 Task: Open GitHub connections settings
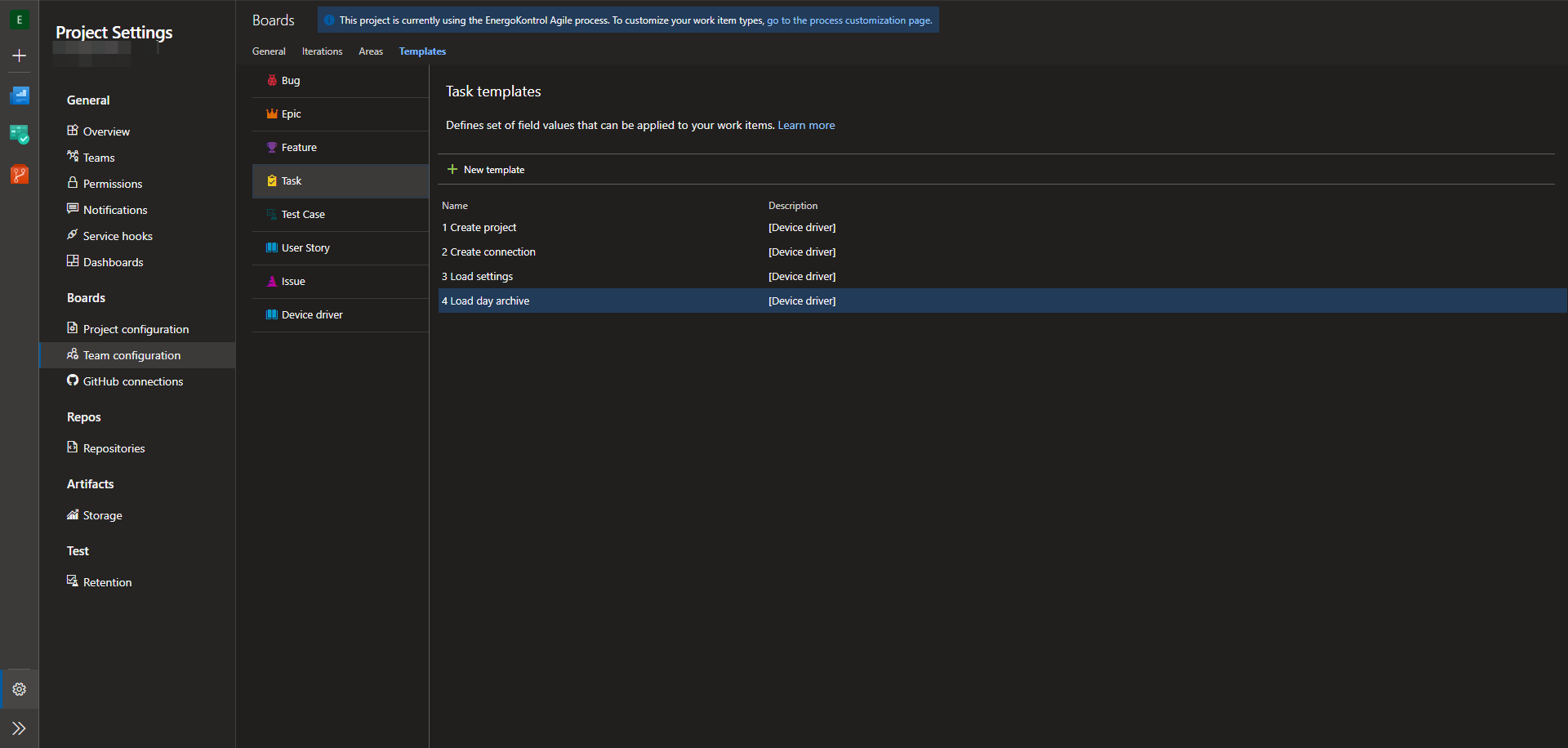pos(133,381)
